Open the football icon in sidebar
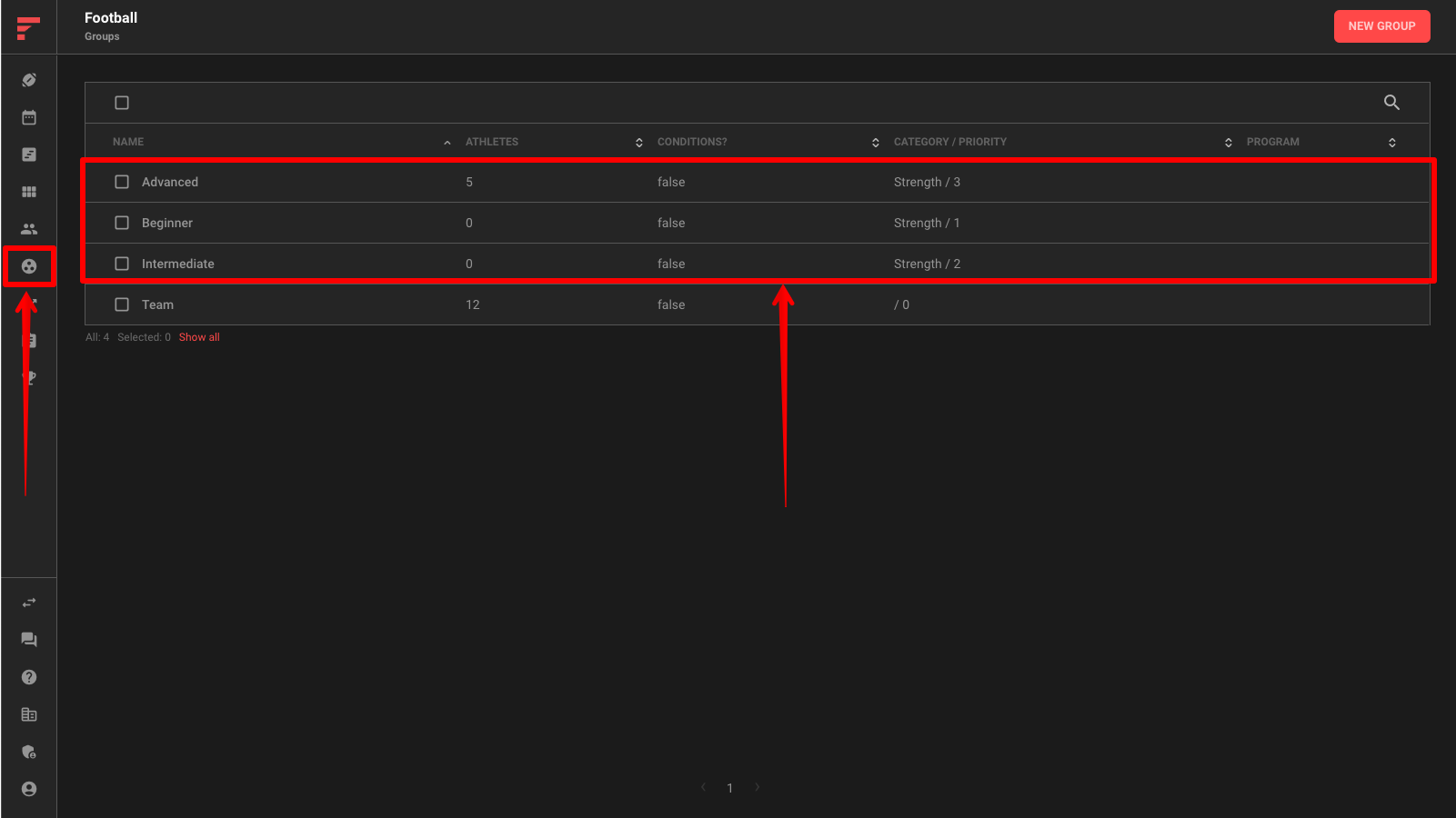The width and height of the screenshot is (1456, 818). (29, 80)
